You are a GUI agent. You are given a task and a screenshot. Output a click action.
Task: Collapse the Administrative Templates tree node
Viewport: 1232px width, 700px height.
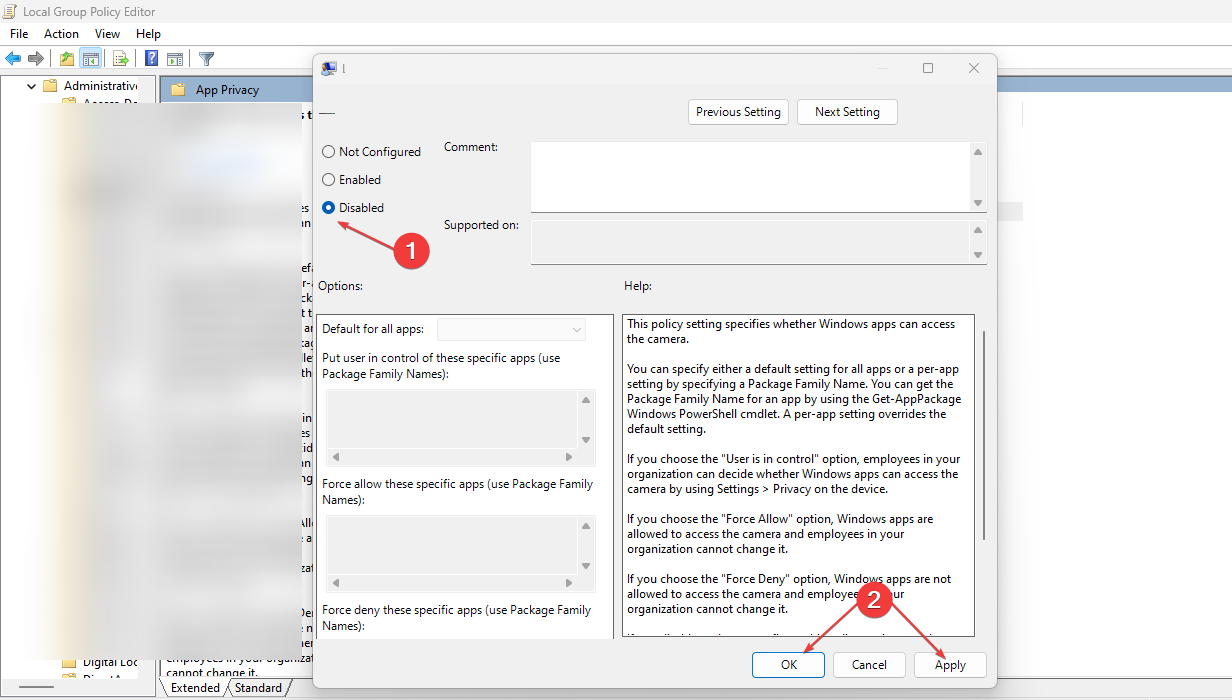click(32, 86)
